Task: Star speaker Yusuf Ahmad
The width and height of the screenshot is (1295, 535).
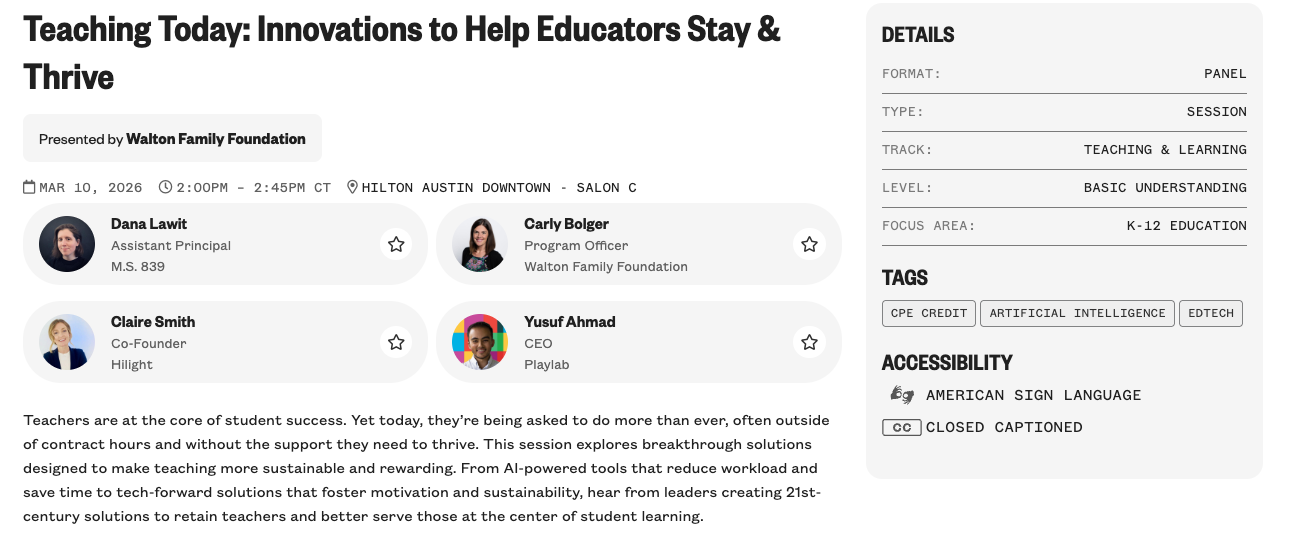Action: tap(809, 342)
